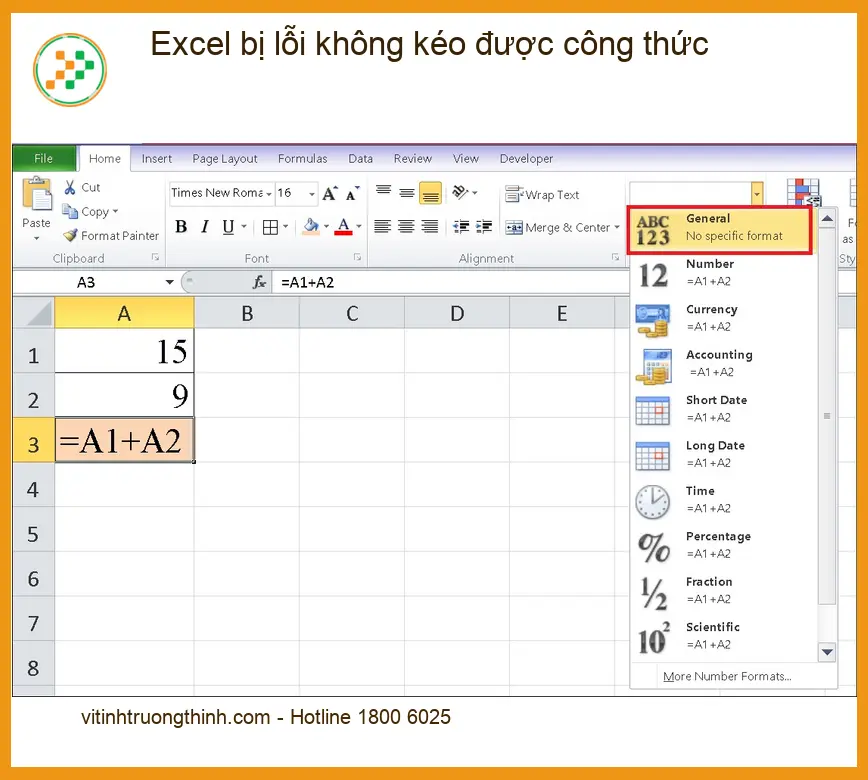Select the General number format
The image size is (868, 780).
click(x=720, y=229)
